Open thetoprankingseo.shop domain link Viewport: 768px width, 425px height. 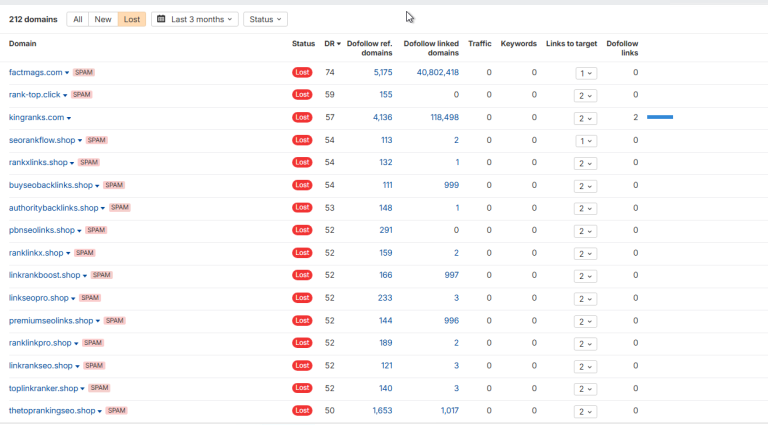point(52,411)
